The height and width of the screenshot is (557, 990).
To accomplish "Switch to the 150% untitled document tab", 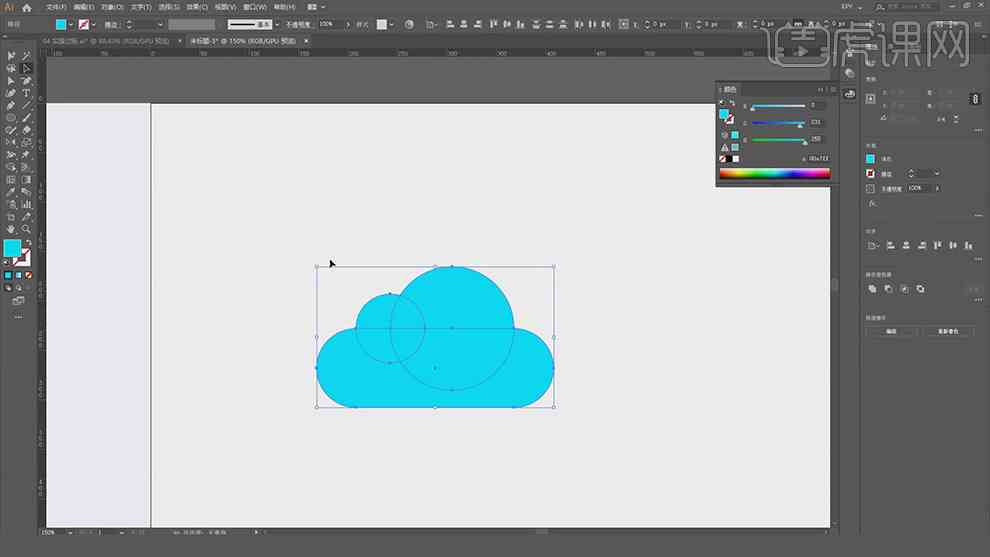I will coord(242,41).
